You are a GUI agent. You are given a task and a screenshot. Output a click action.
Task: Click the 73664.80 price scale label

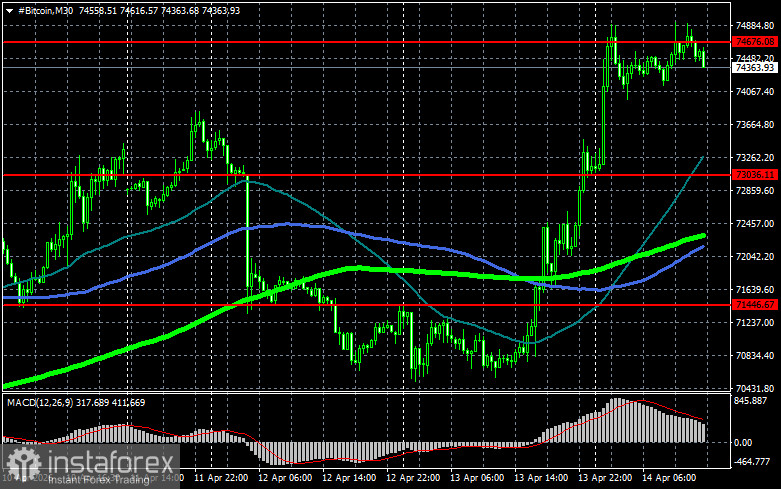click(755, 124)
